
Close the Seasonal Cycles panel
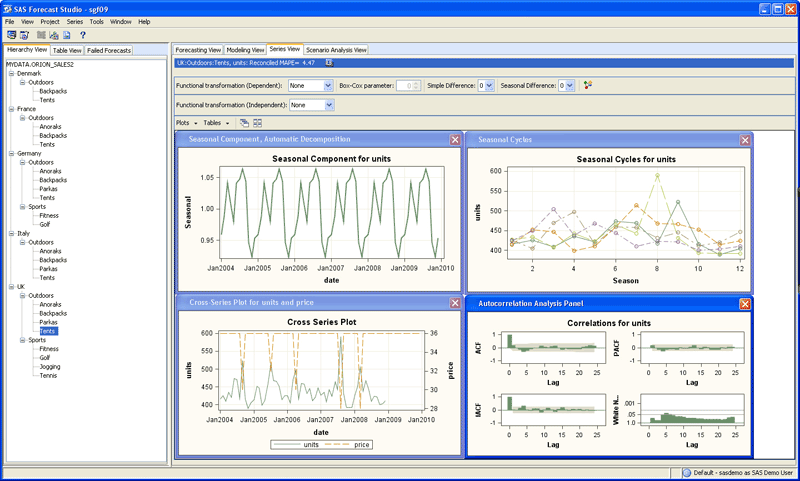tap(745, 140)
